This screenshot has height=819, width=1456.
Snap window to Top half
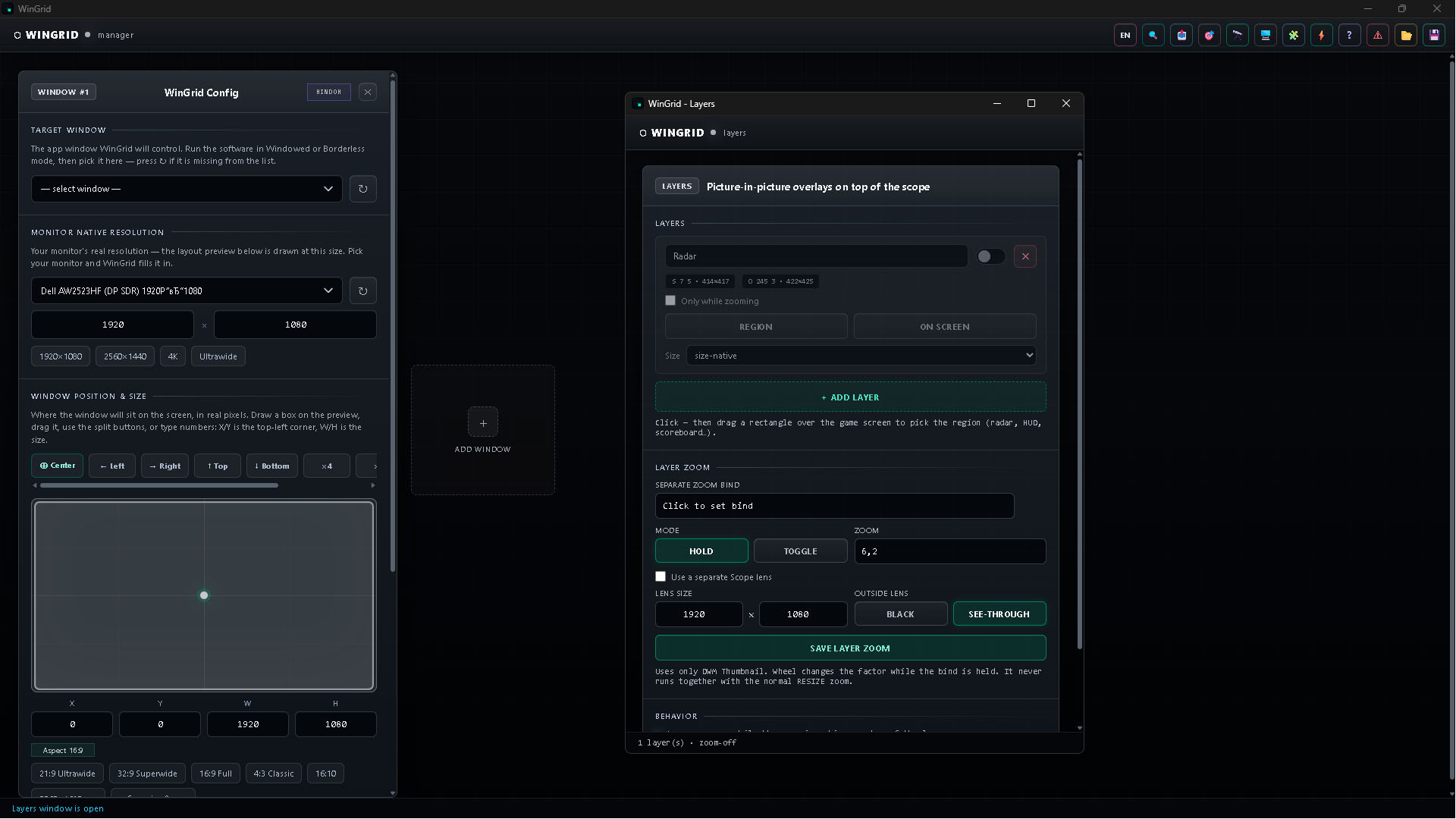tap(218, 466)
